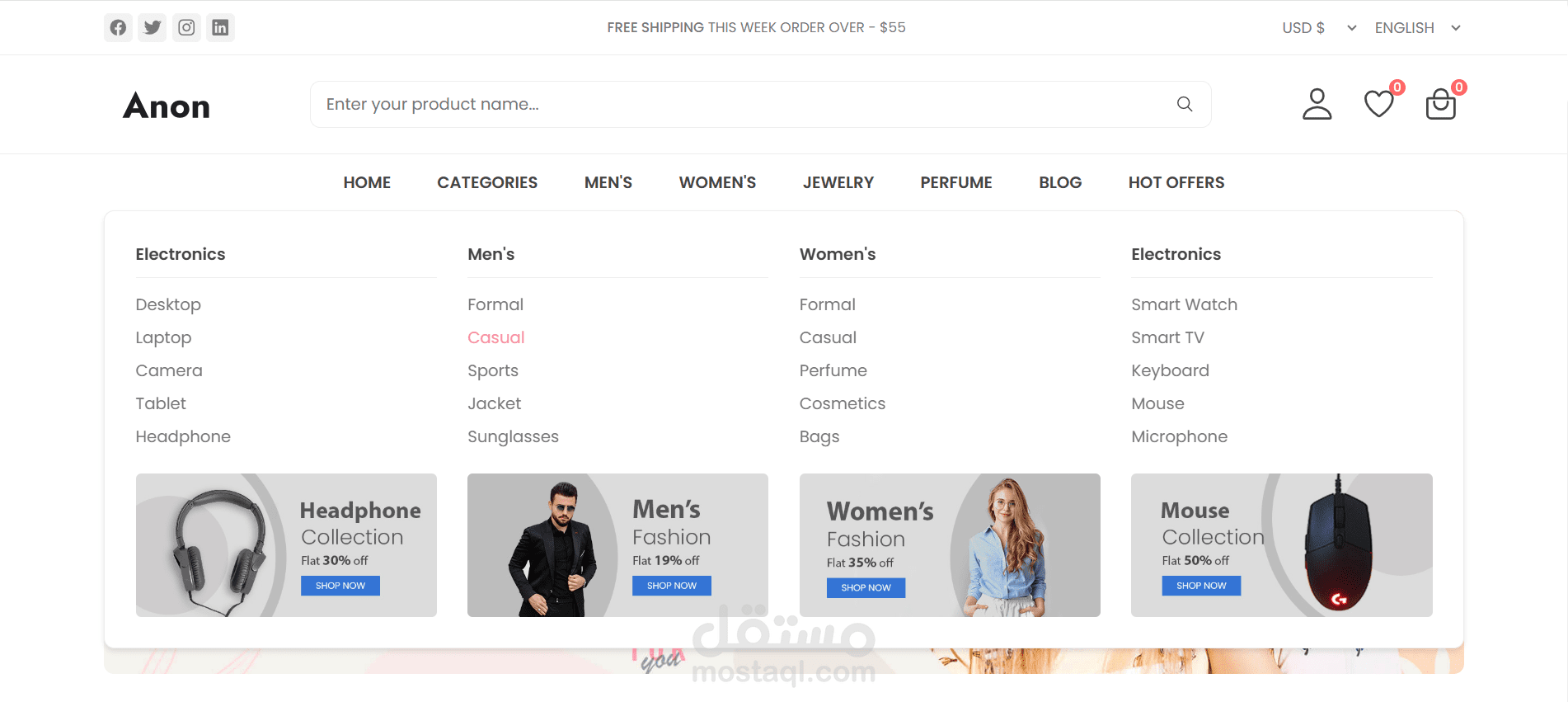
Task: Open the BLOG menu item
Action: (x=1060, y=182)
